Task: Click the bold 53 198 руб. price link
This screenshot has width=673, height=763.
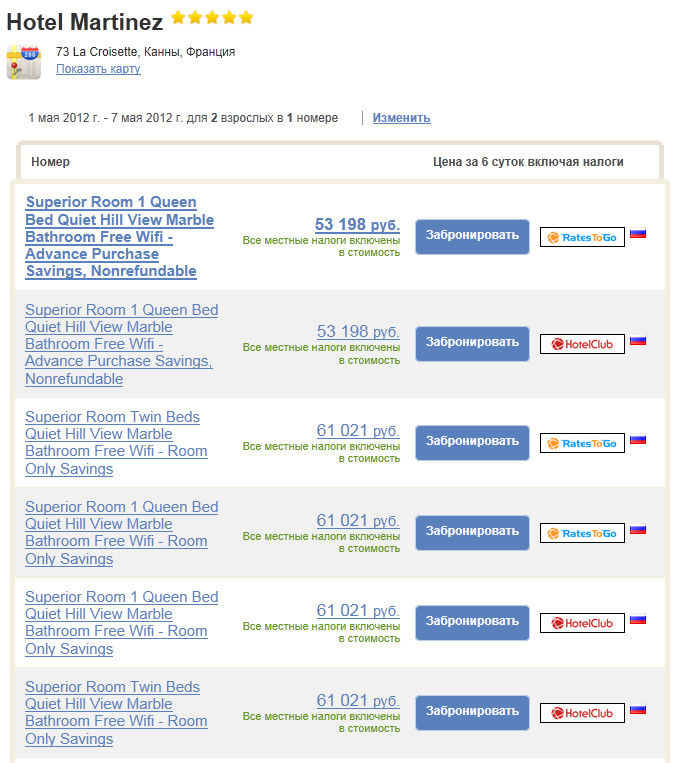Action: pyautogui.click(x=357, y=224)
